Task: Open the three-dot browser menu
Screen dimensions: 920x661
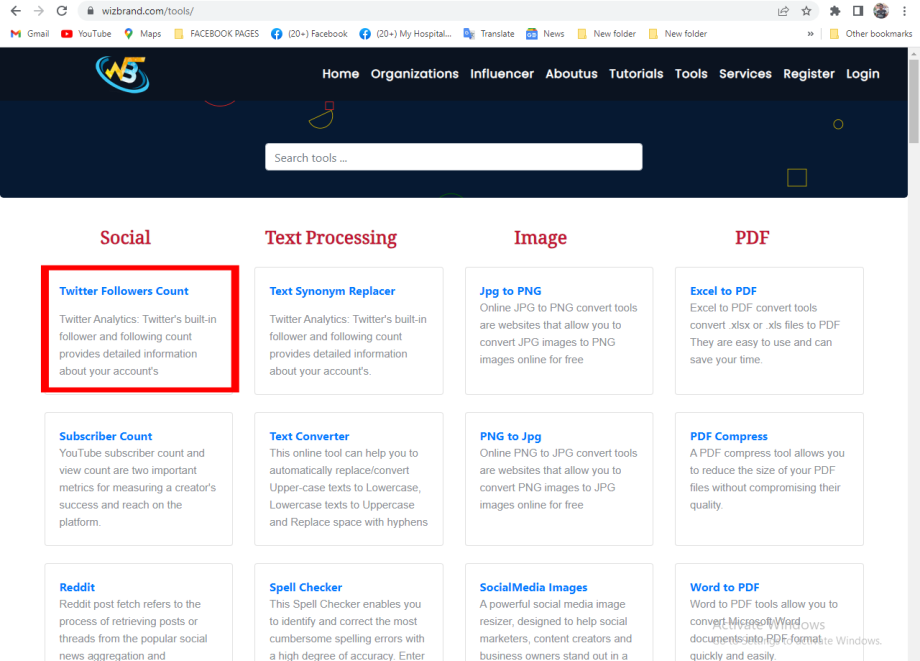Action: 904,11
